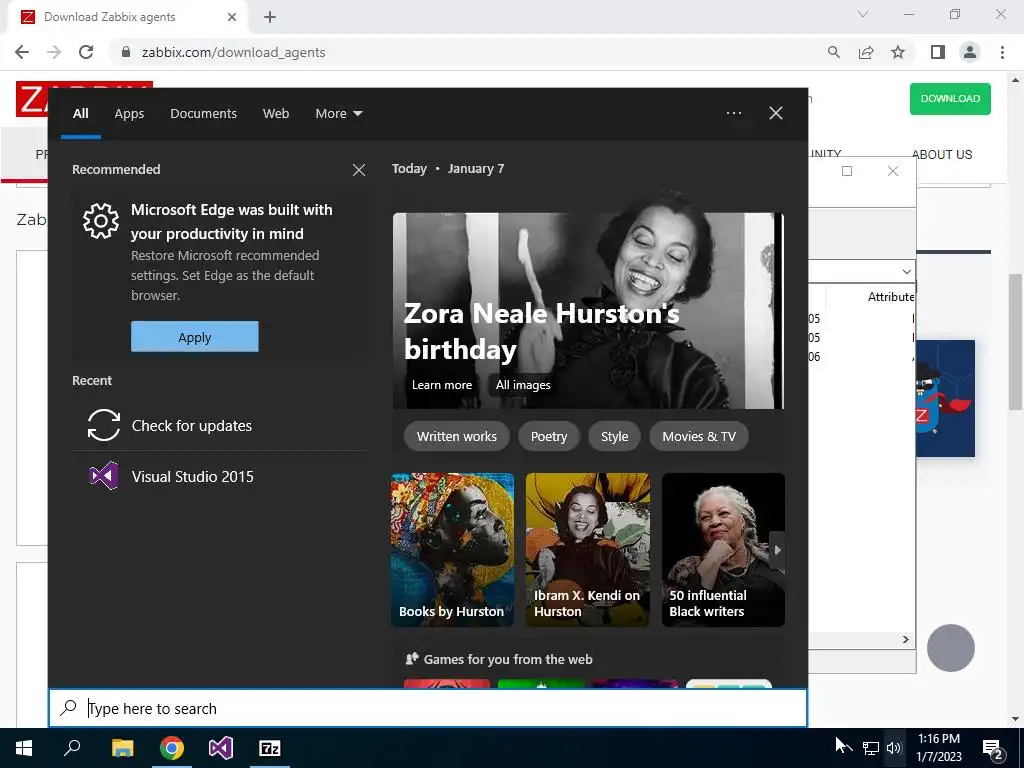The image size is (1024, 768).
Task: Click the Type here to search field
Action: click(x=428, y=708)
